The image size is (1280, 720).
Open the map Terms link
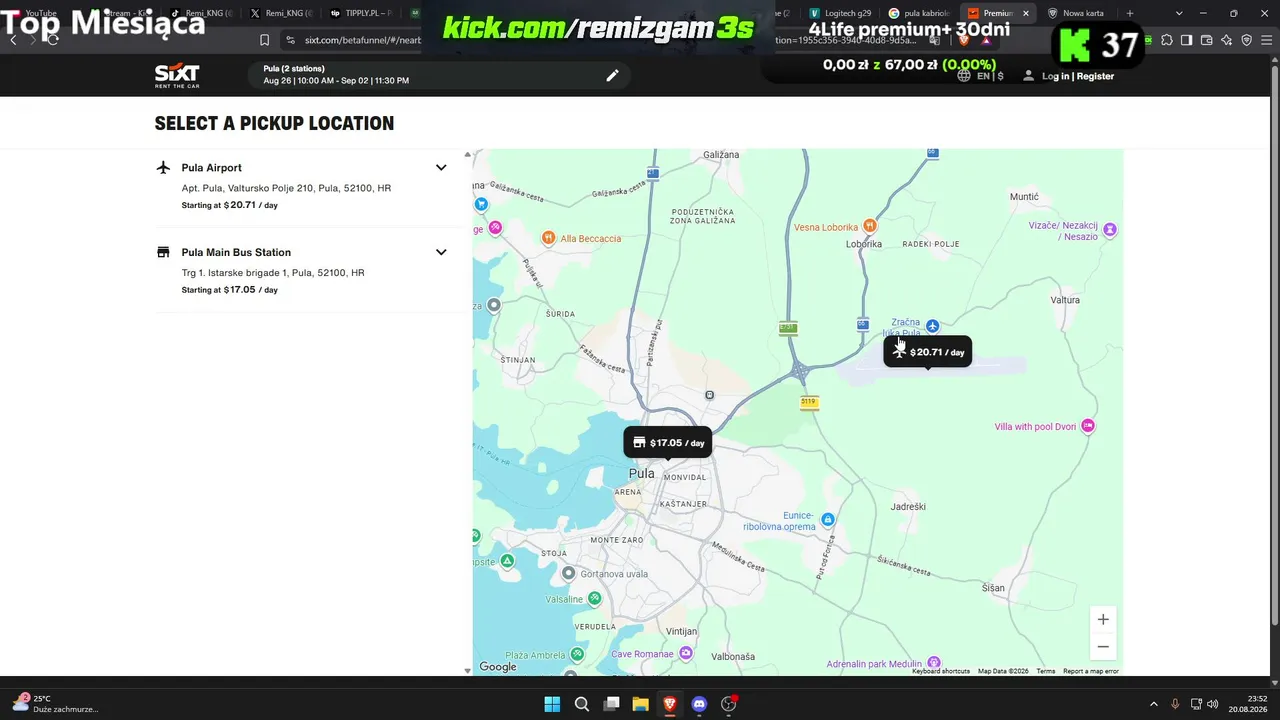tap(1046, 671)
